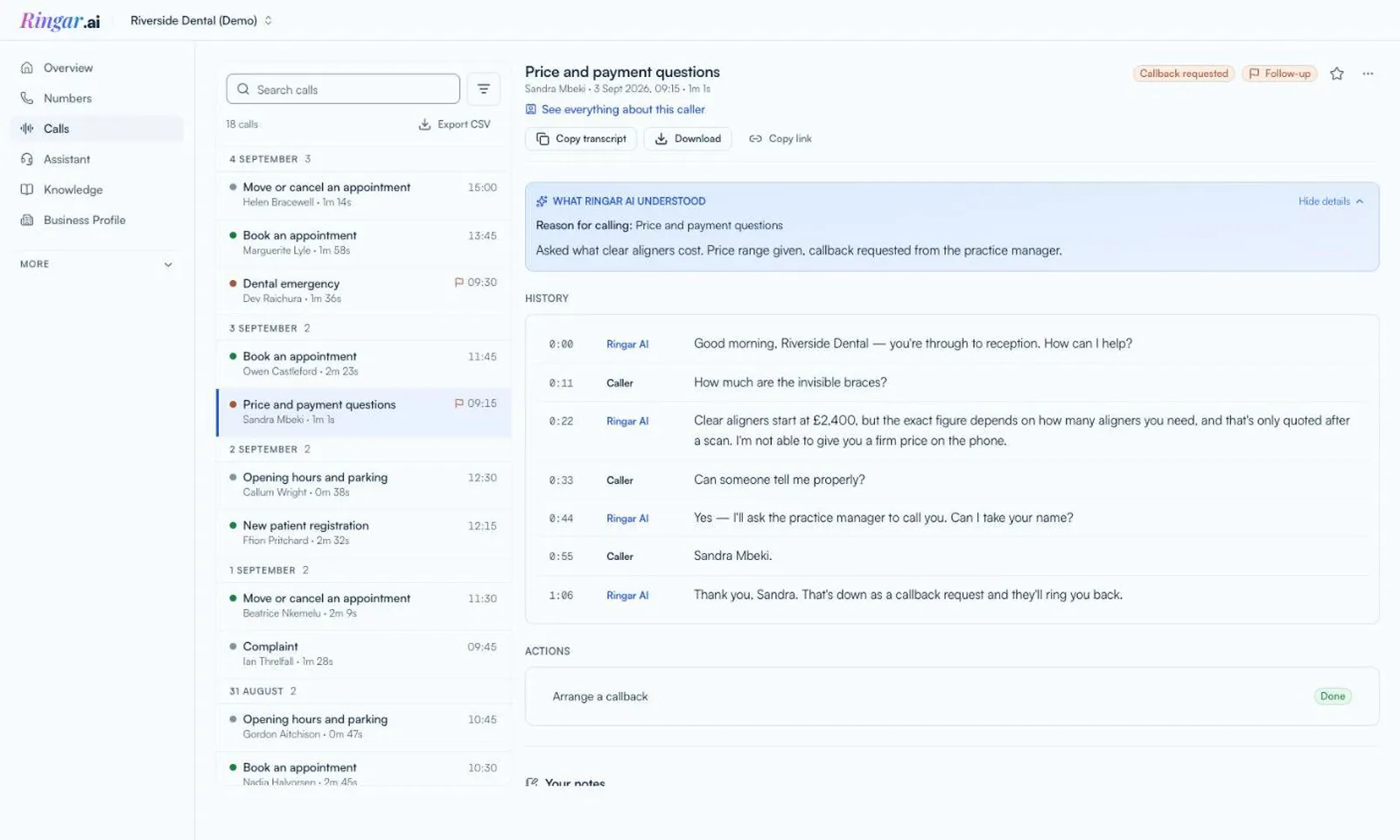This screenshot has height=840, width=1400.
Task: Go to Numbers in sidebar
Action: (97, 98)
